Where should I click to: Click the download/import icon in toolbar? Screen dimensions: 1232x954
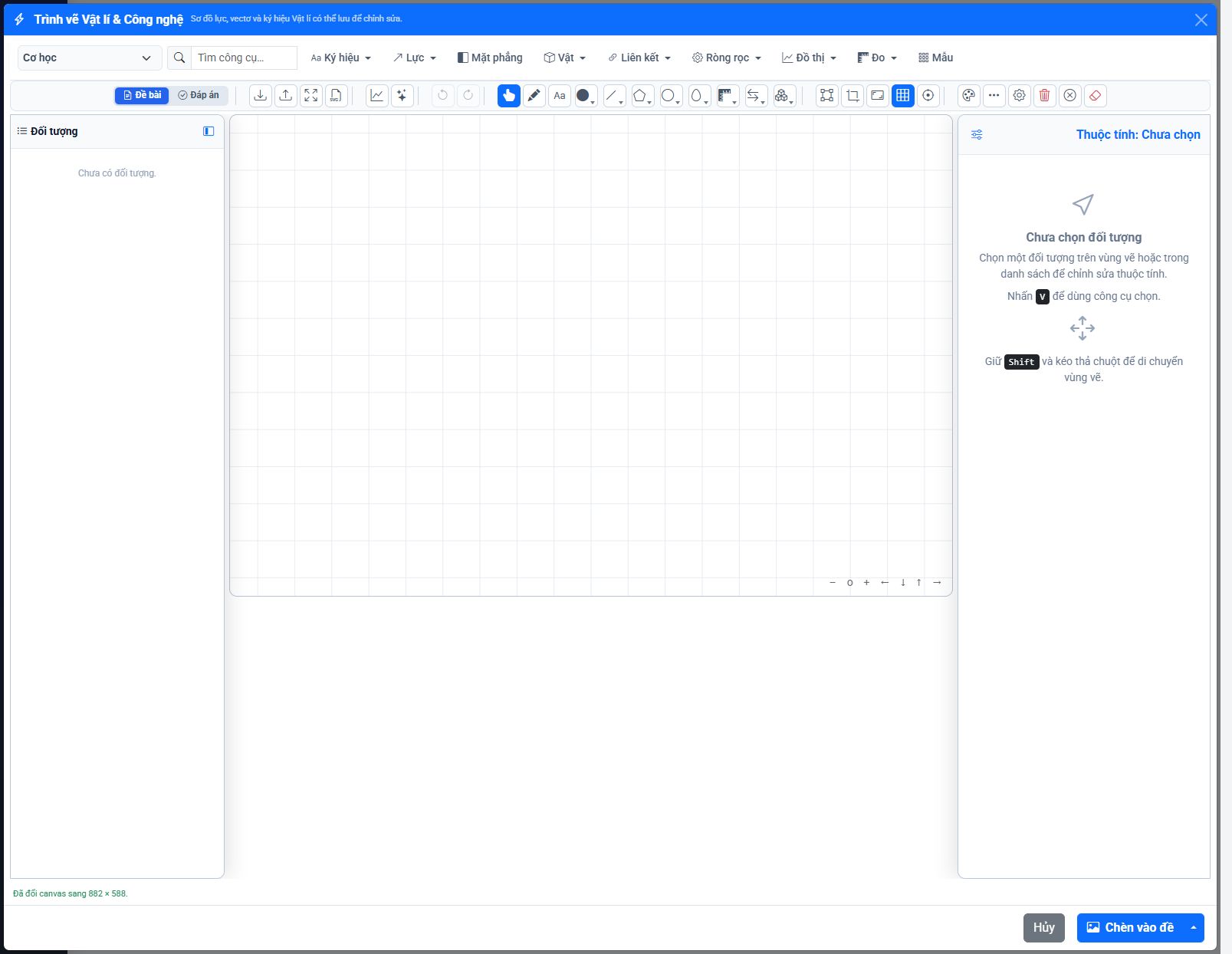(261, 96)
